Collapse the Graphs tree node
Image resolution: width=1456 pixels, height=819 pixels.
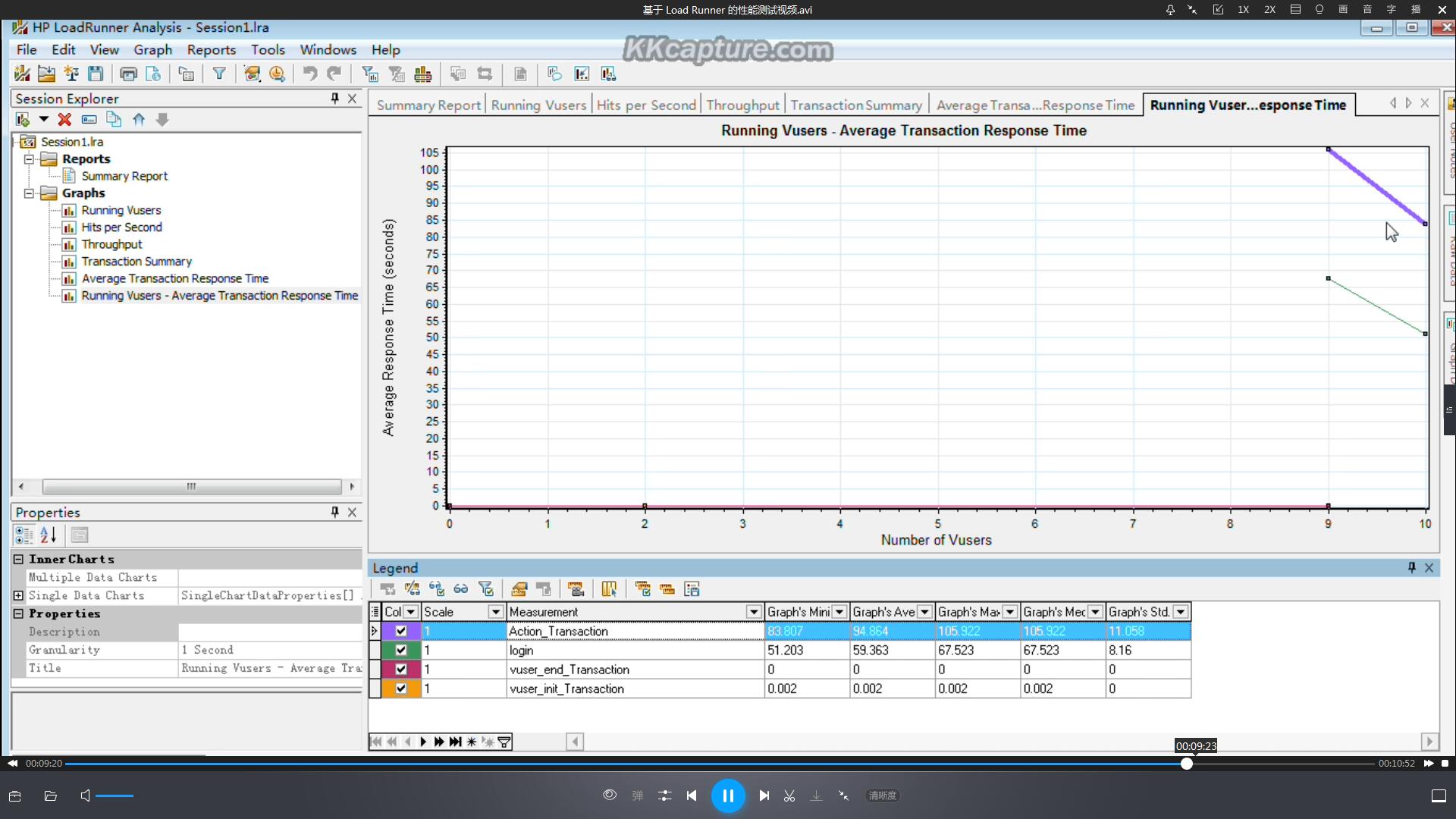click(29, 193)
